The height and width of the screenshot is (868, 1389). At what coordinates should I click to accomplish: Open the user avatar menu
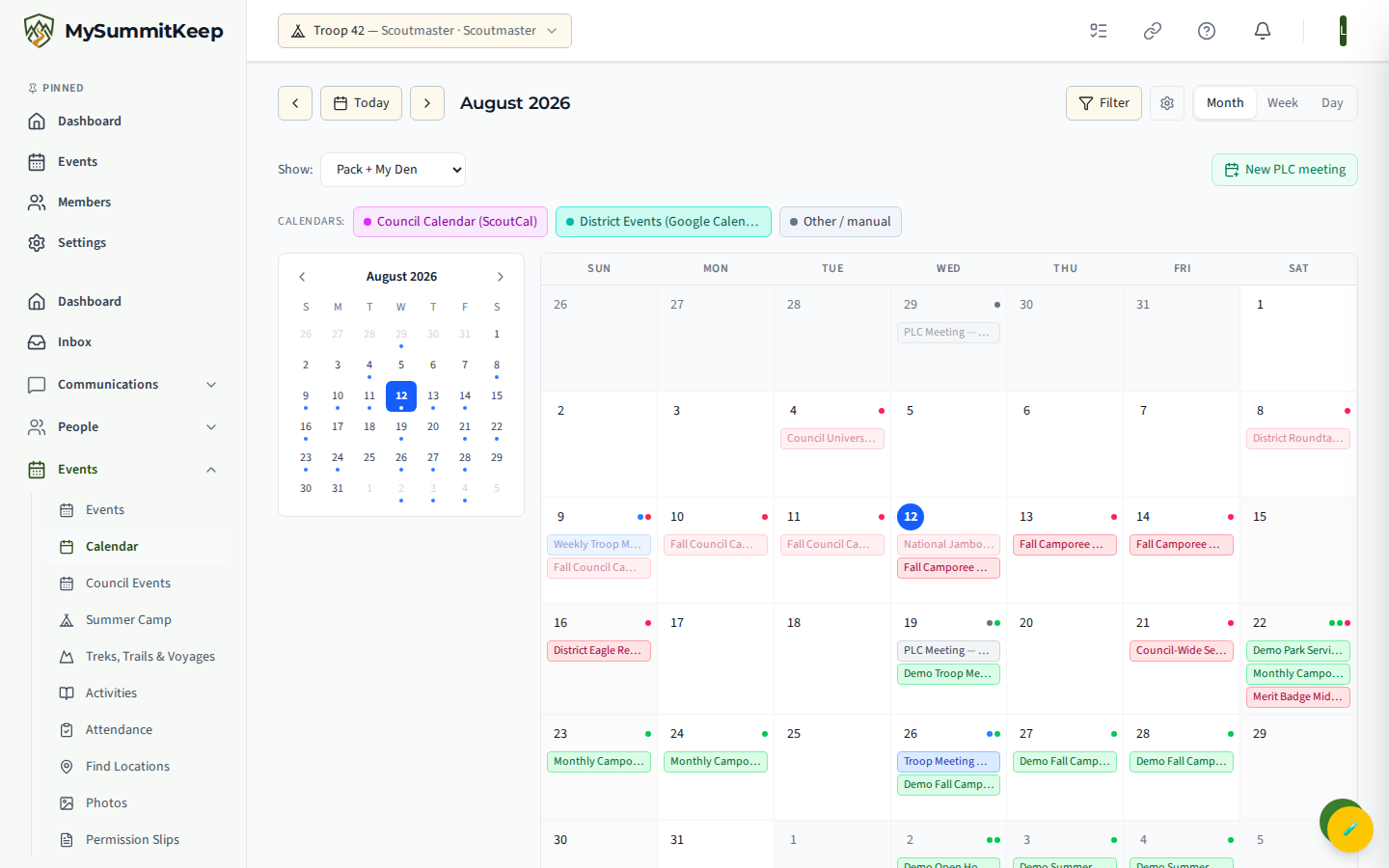point(1343,31)
